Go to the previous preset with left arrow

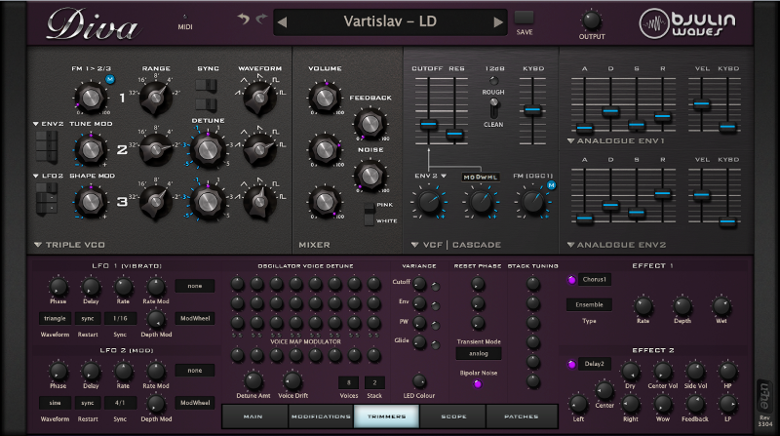[282, 21]
